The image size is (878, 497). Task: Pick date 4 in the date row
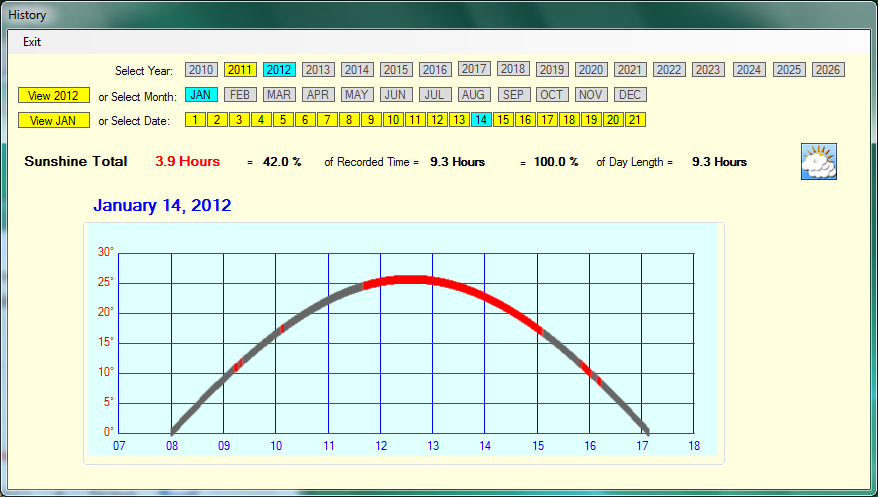tap(261, 120)
